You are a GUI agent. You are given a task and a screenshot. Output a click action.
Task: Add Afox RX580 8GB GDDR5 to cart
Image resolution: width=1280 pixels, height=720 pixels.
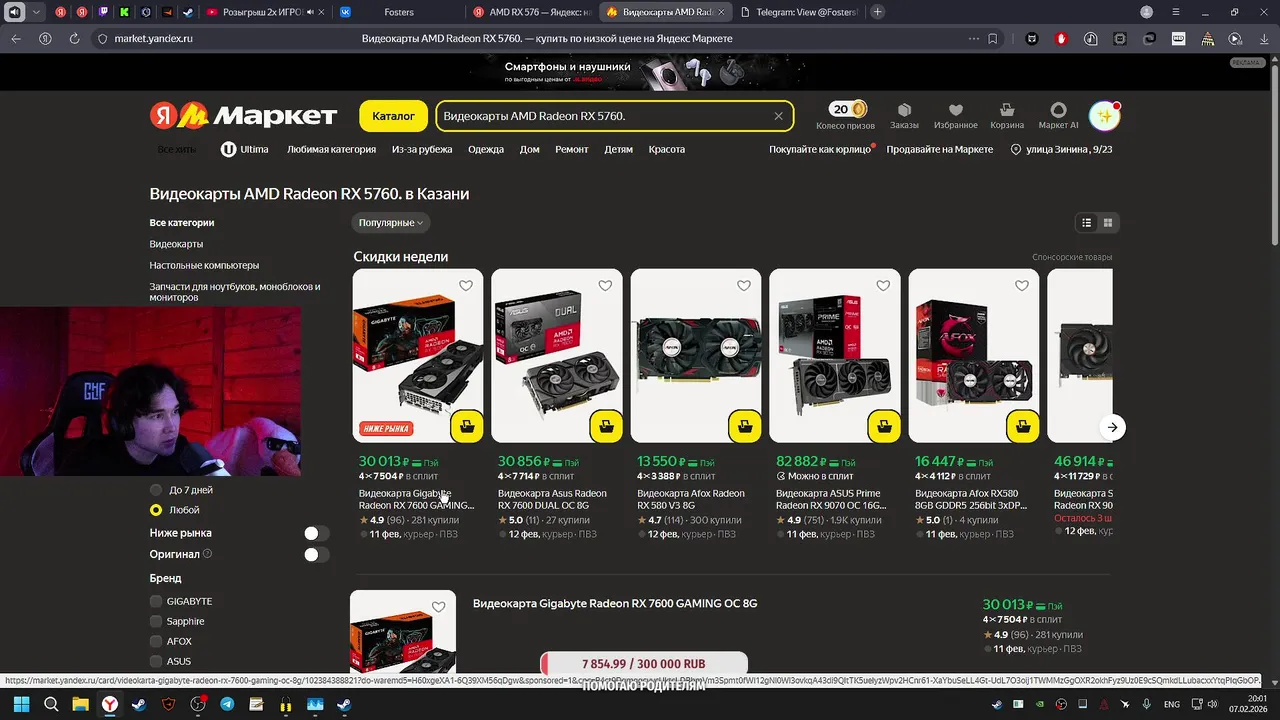tap(1023, 427)
